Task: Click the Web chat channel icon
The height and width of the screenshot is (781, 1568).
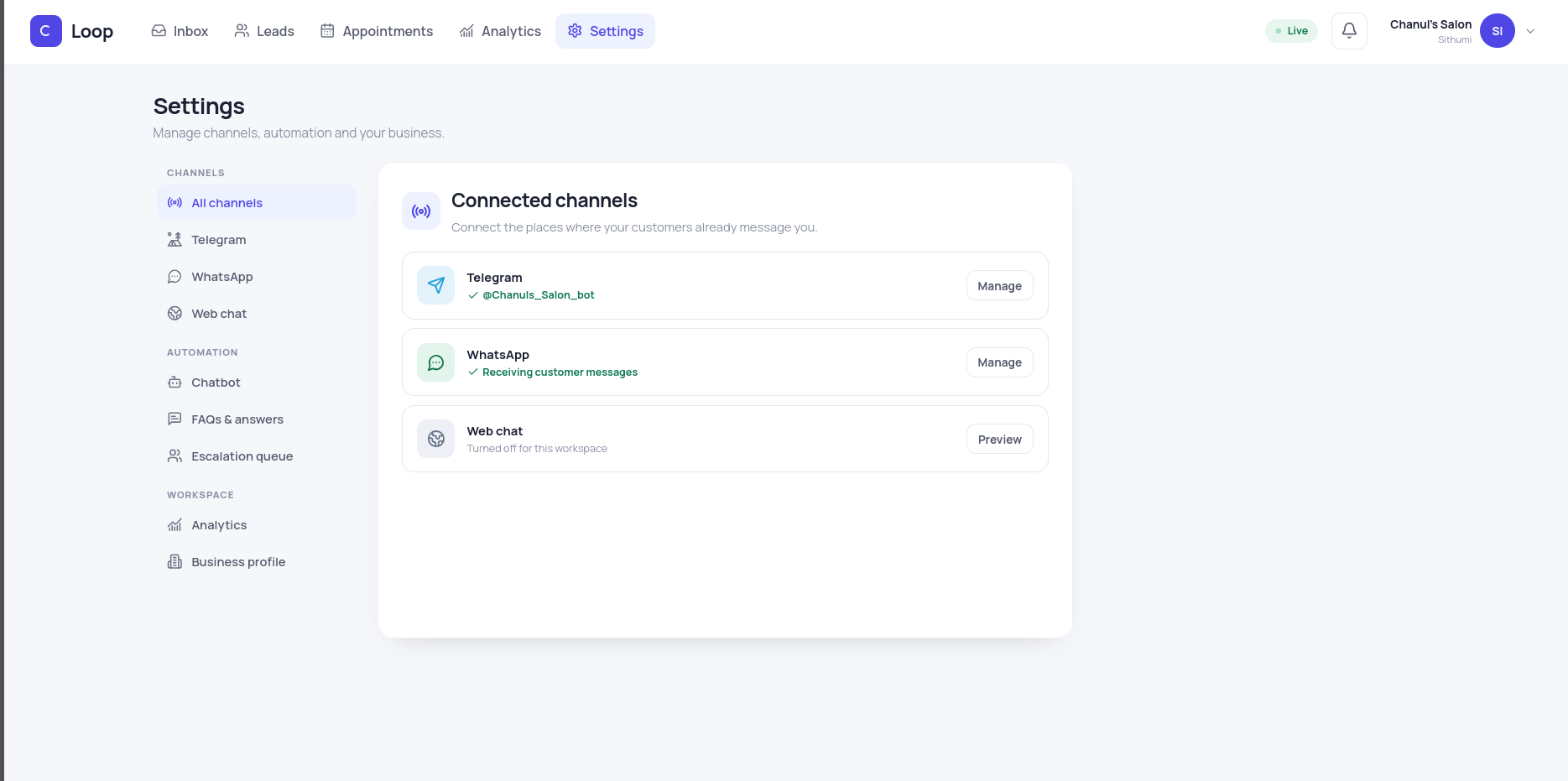Action: point(435,439)
